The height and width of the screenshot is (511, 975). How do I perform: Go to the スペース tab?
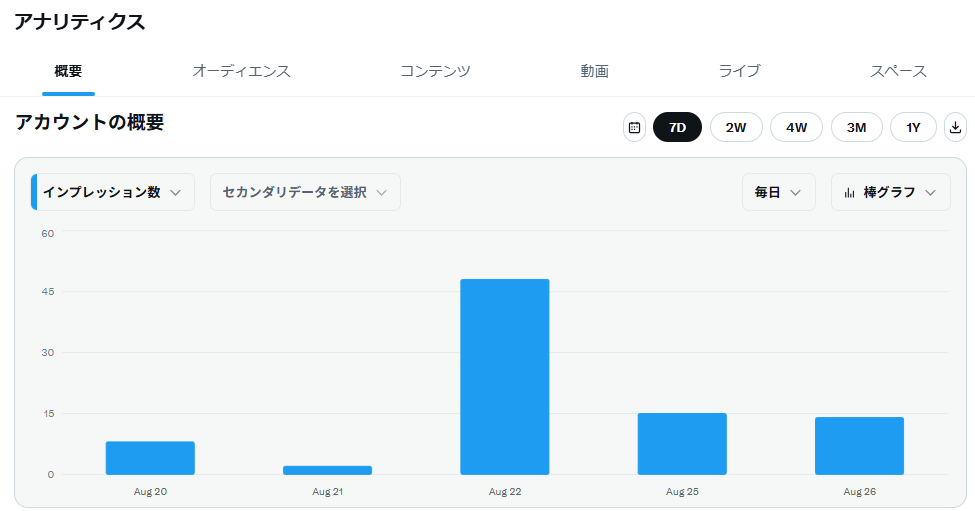click(x=898, y=71)
